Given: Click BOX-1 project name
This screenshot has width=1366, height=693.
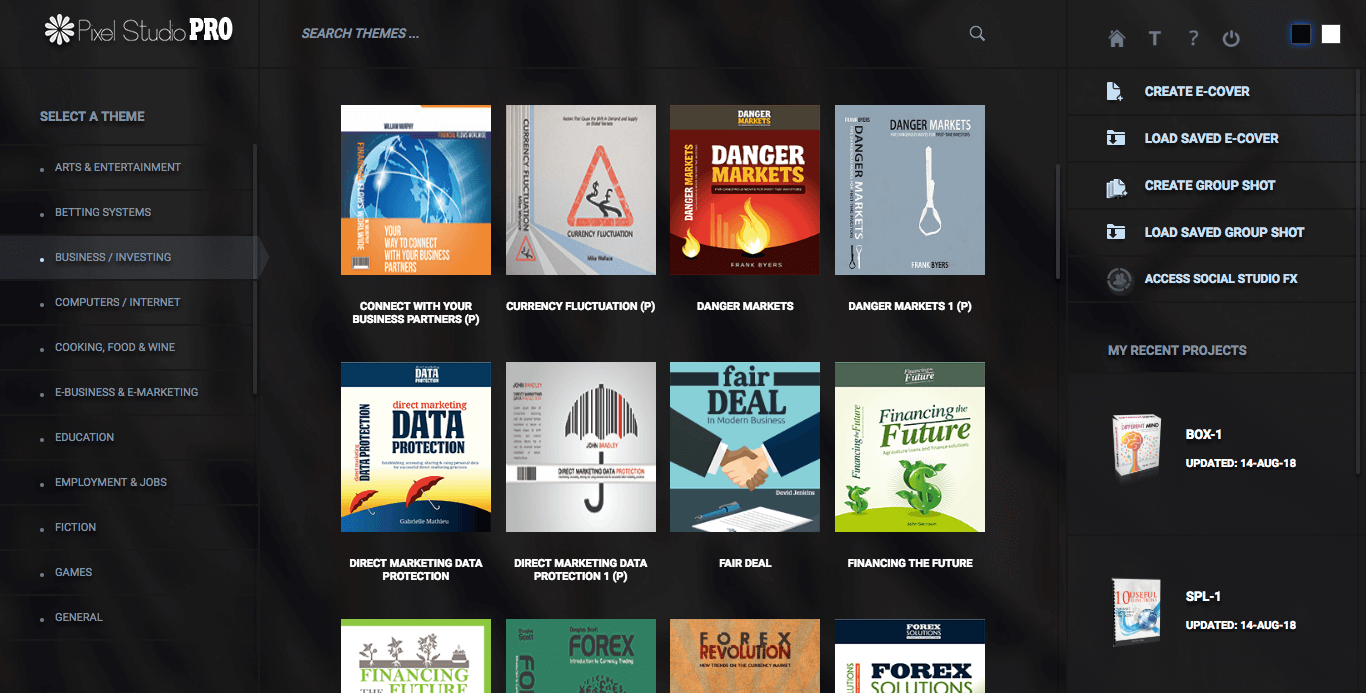Looking at the screenshot, I should pyautogui.click(x=1203, y=435).
